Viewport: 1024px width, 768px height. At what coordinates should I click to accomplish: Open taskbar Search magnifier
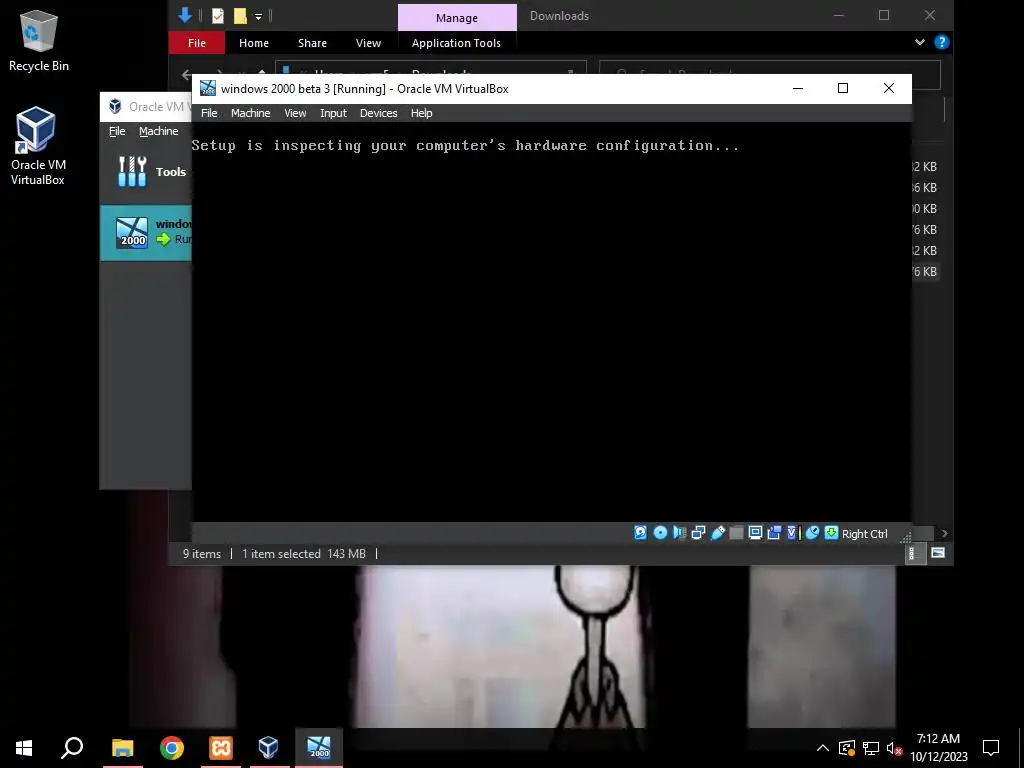(x=72, y=748)
